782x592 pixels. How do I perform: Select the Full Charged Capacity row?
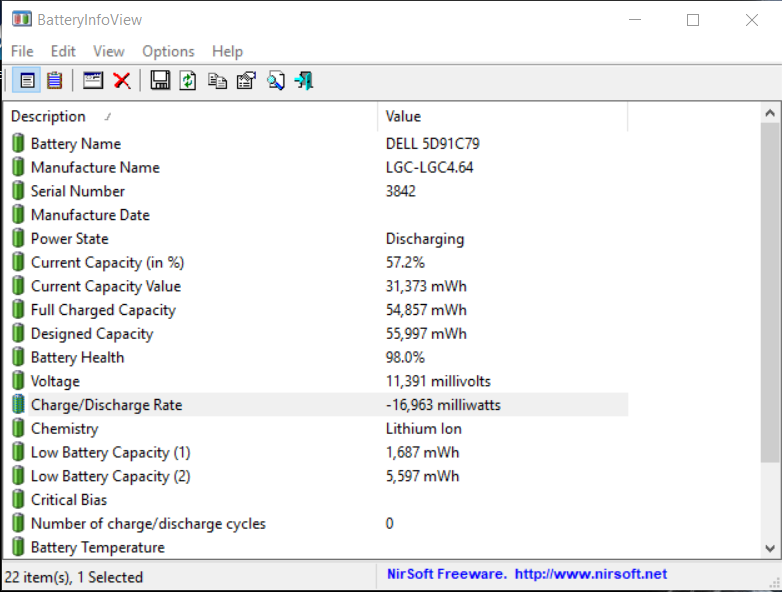pos(316,310)
